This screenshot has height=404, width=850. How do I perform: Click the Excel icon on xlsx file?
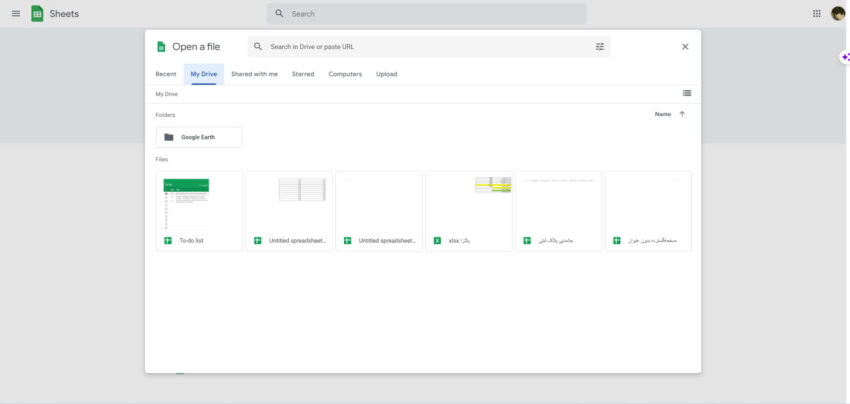point(437,241)
